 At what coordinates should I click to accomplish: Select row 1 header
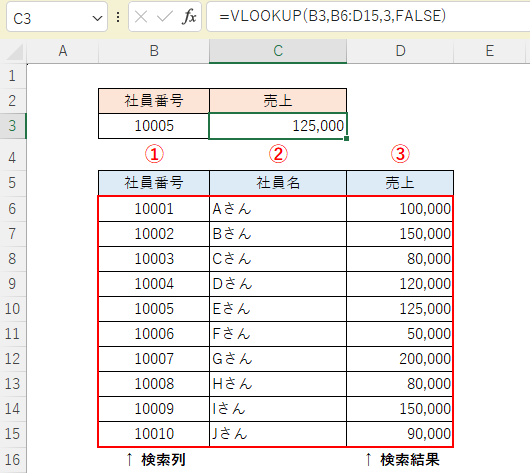[13, 76]
